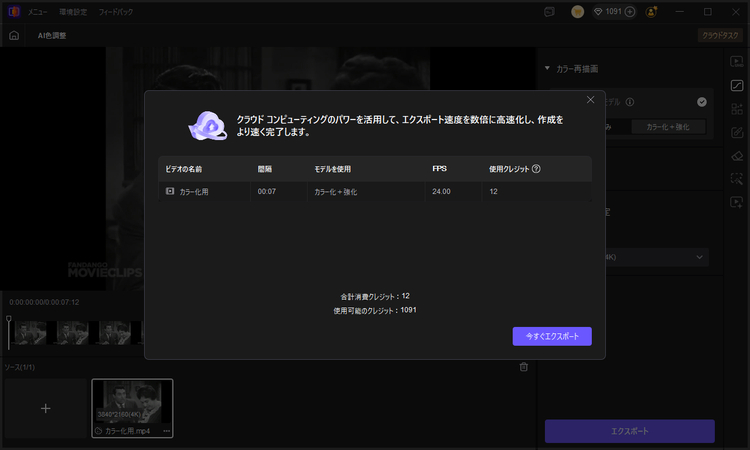Delete source with the trash icon
The width and height of the screenshot is (750, 450).
pyautogui.click(x=523, y=367)
